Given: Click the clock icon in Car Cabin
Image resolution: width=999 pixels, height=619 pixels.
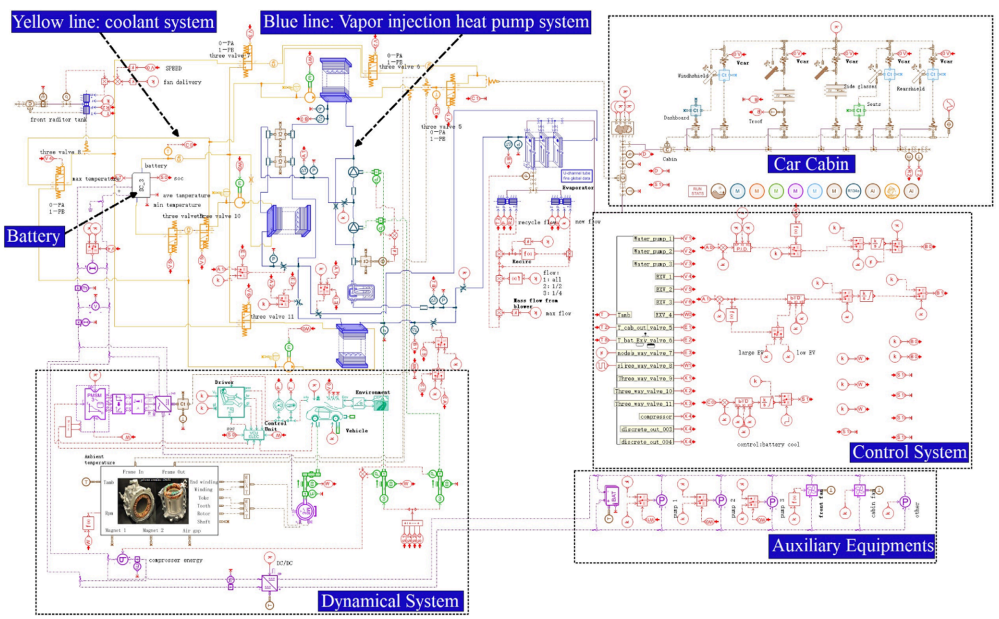Looking at the screenshot, I should pyautogui.click(x=951, y=104).
